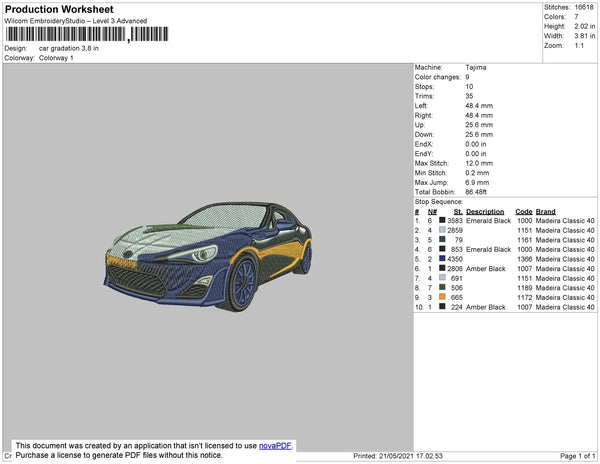Click the Code column header

(523, 212)
